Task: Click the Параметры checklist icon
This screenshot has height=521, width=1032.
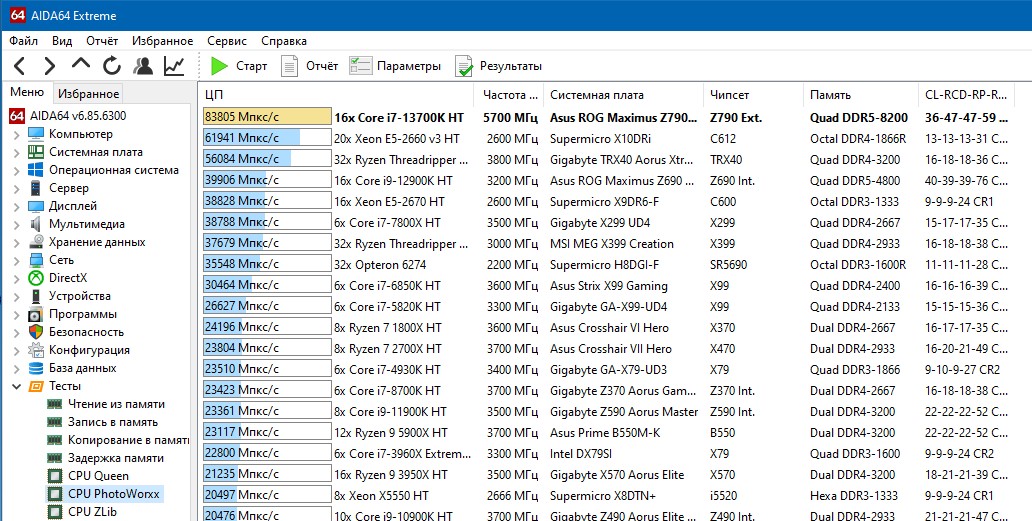Action: pos(361,66)
